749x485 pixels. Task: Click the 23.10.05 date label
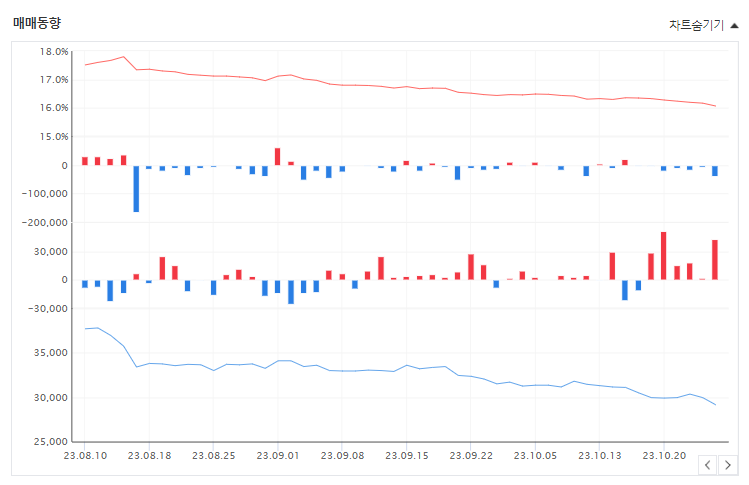(x=535, y=455)
